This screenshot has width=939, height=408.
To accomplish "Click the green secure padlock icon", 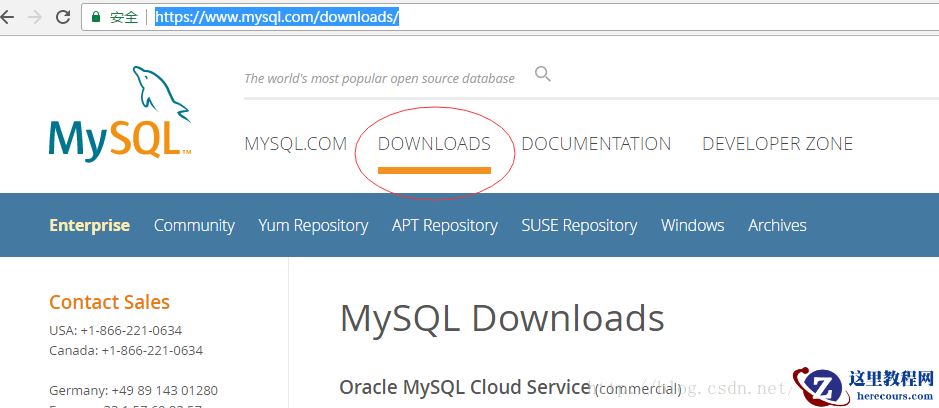I will point(96,17).
